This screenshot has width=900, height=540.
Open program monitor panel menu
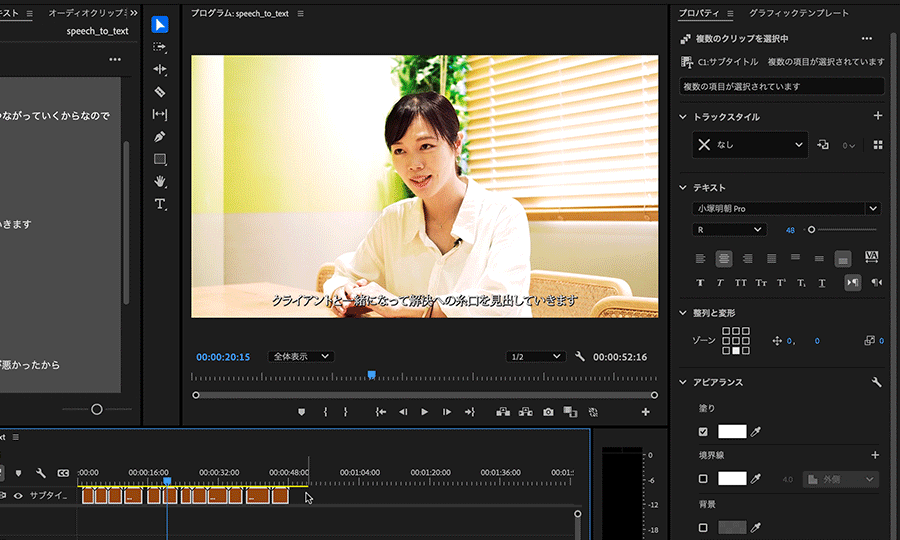pyautogui.click(x=300, y=13)
